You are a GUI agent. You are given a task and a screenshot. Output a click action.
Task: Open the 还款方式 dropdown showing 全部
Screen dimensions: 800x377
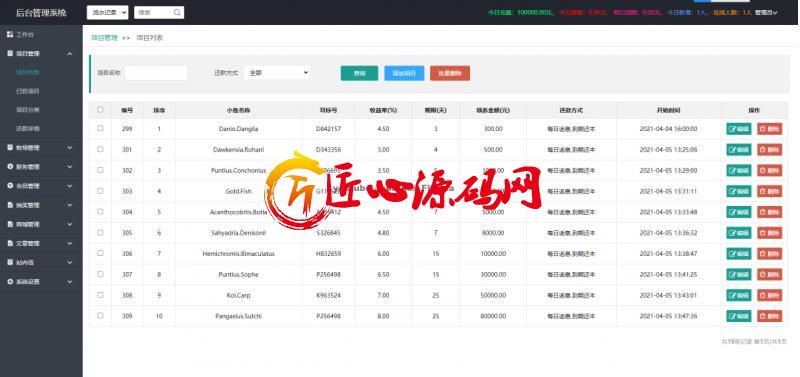pyautogui.click(x=277, y=73)
